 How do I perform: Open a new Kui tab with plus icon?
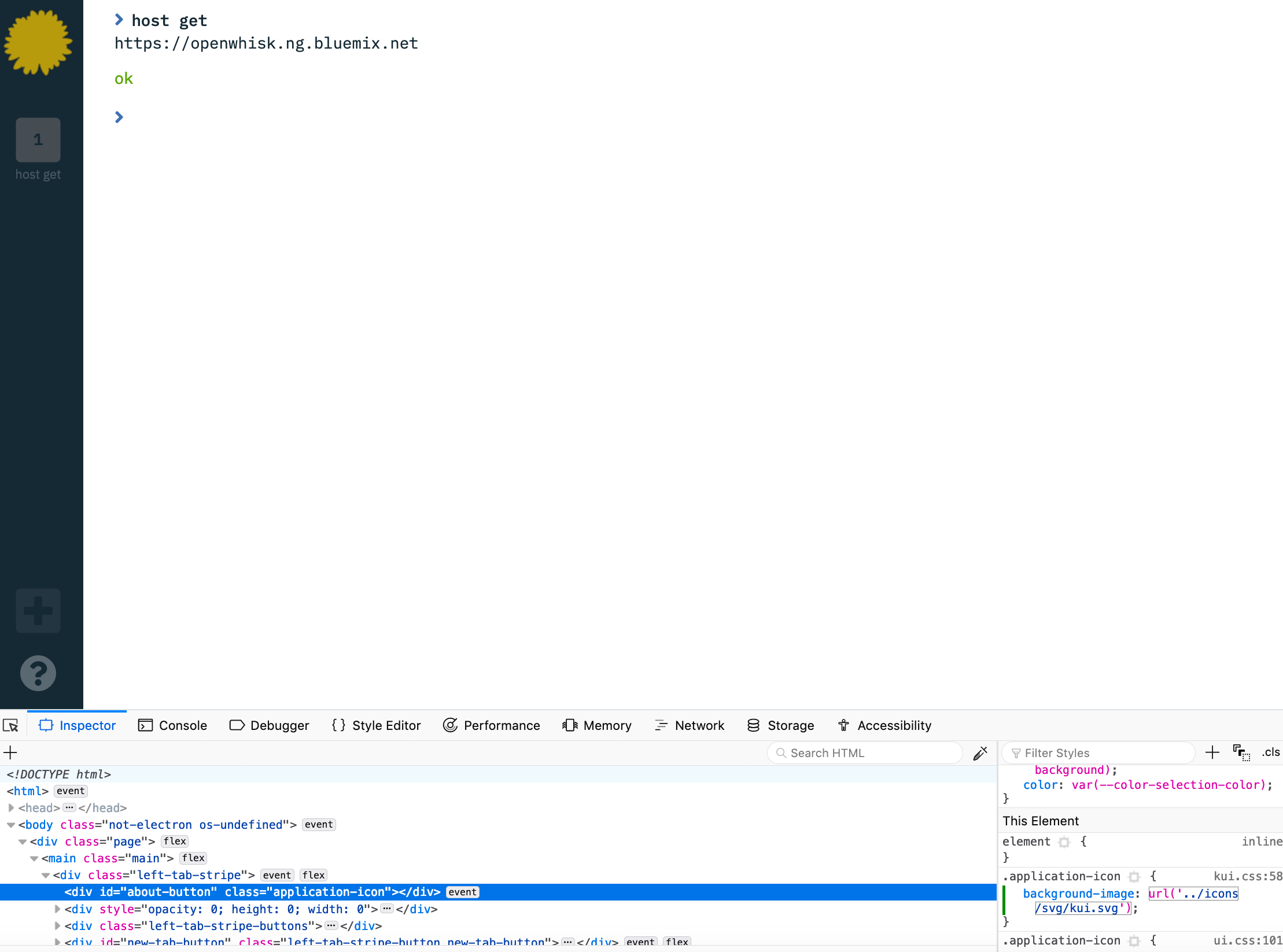pos(38,610)
